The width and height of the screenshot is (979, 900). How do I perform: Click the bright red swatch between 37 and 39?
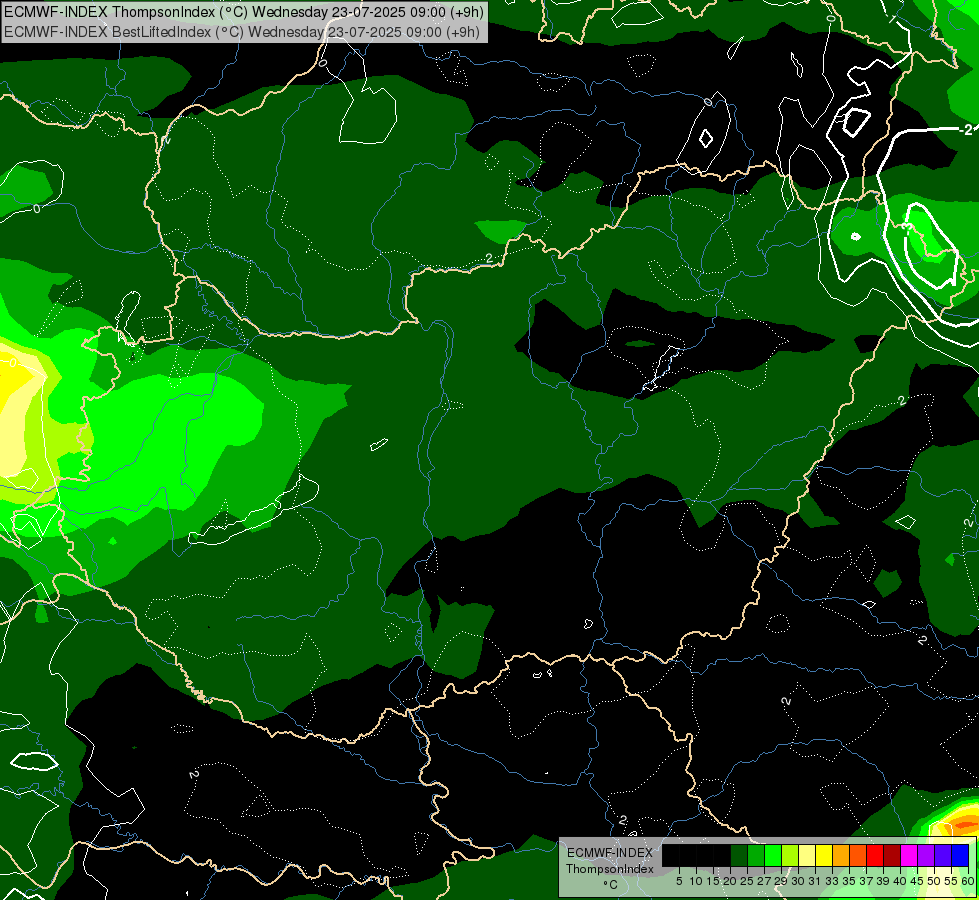[875, 855]
